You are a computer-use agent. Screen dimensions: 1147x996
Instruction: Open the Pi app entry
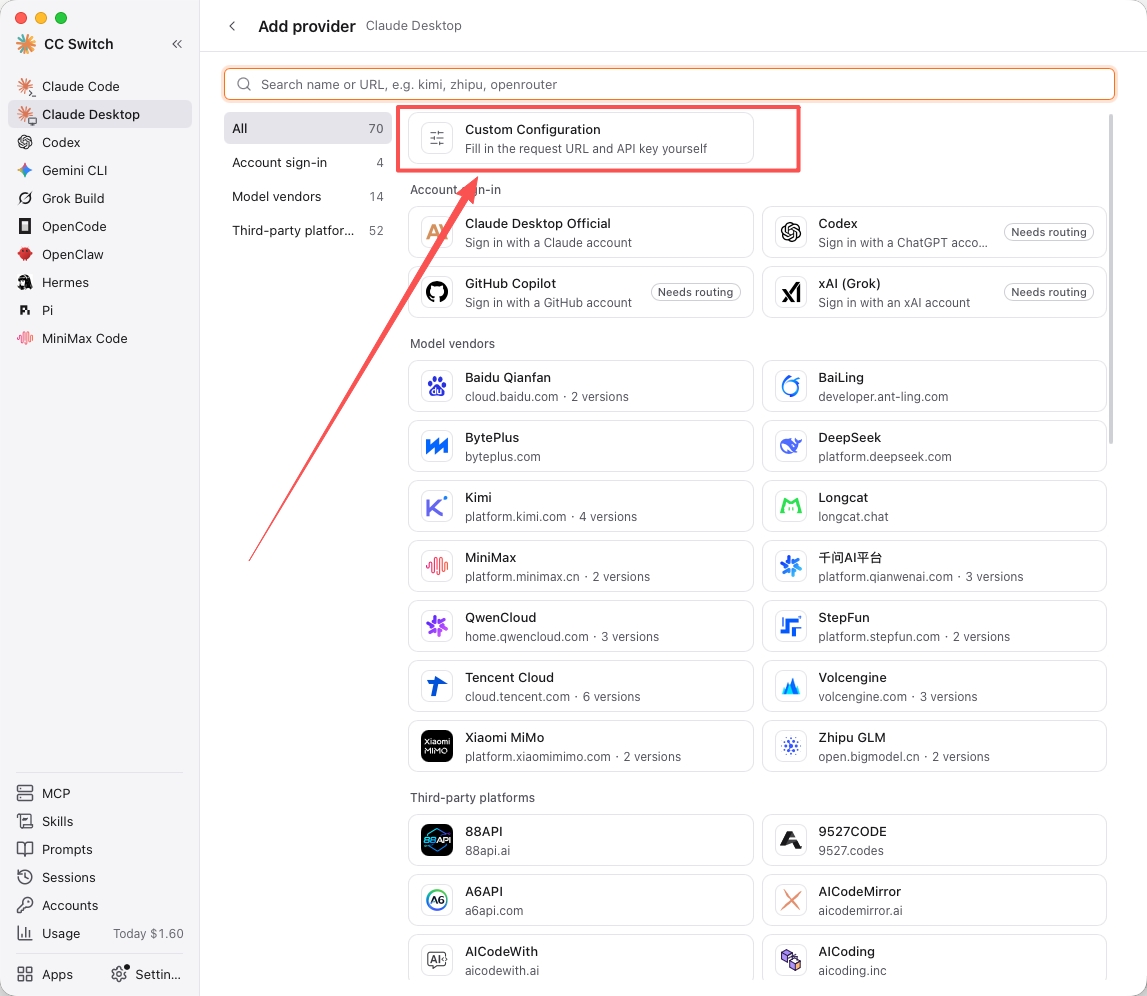click(x=99, y=310)
